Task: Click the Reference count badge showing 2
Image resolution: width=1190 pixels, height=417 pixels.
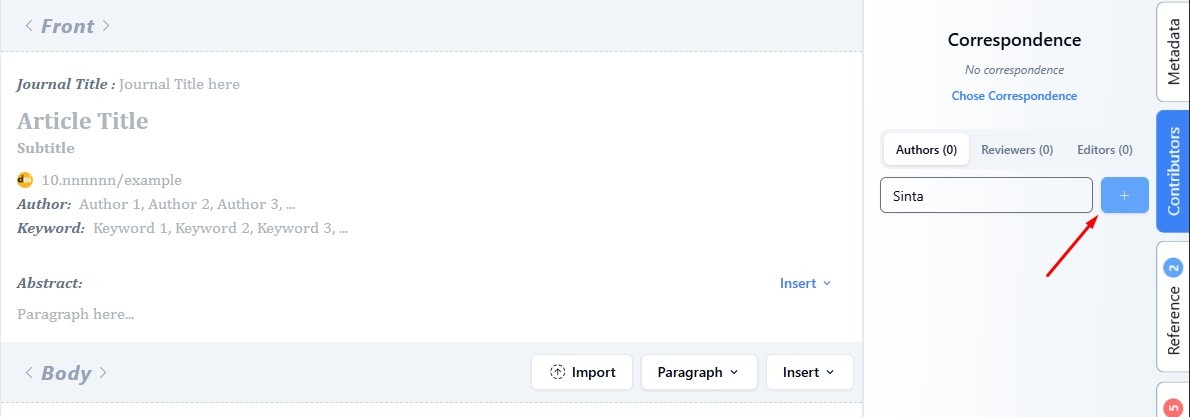Action: 1174,268
